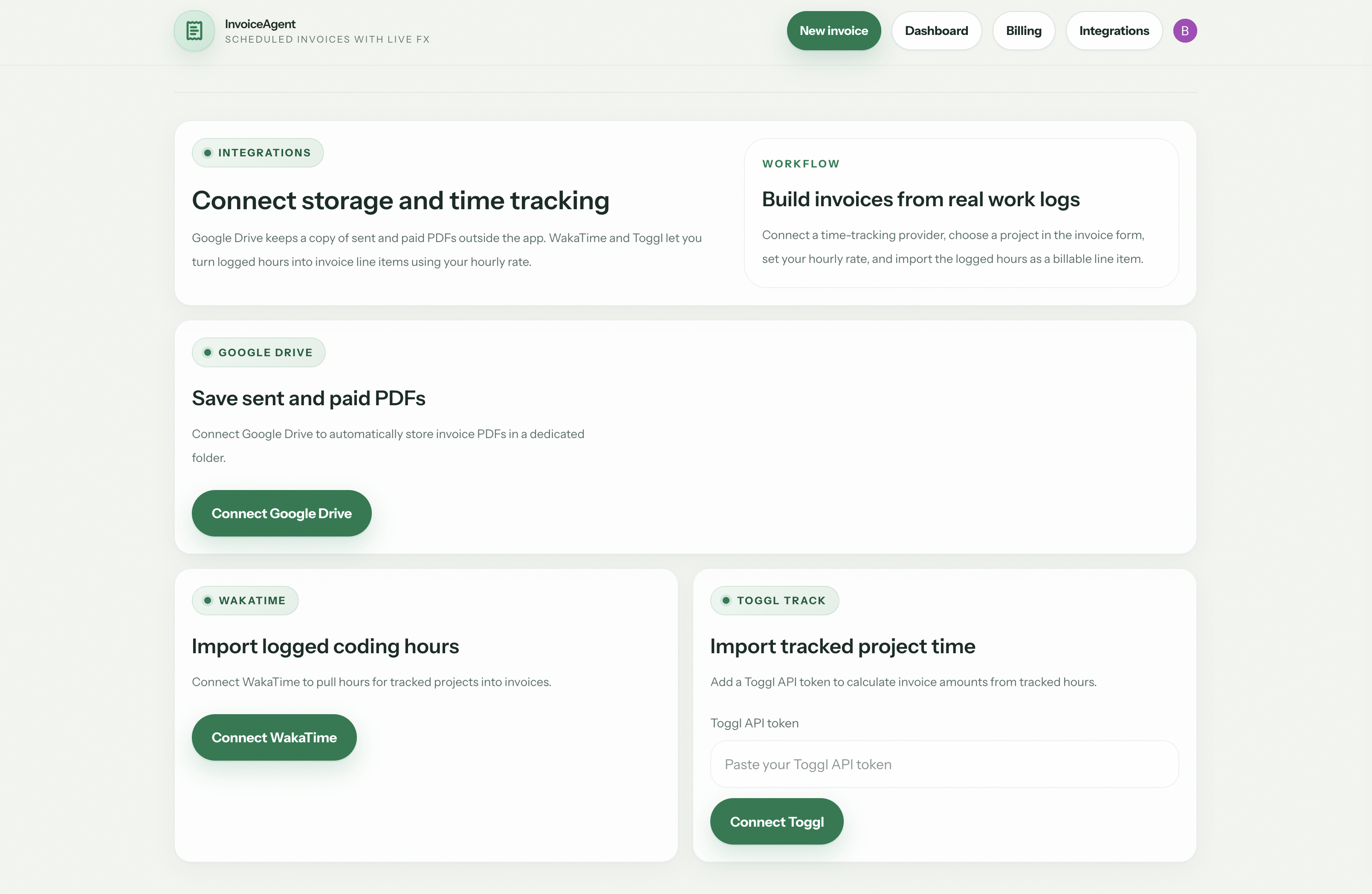Open the purple B user avatar

pos(1185,31)
